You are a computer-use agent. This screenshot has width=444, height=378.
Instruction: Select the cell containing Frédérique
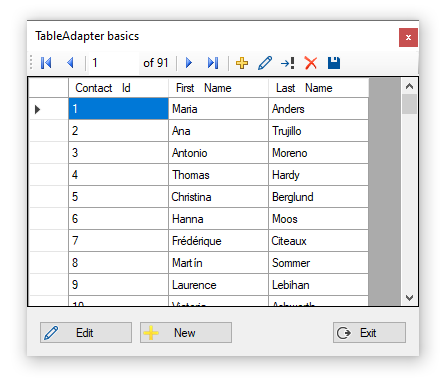(x=218, y=241)
